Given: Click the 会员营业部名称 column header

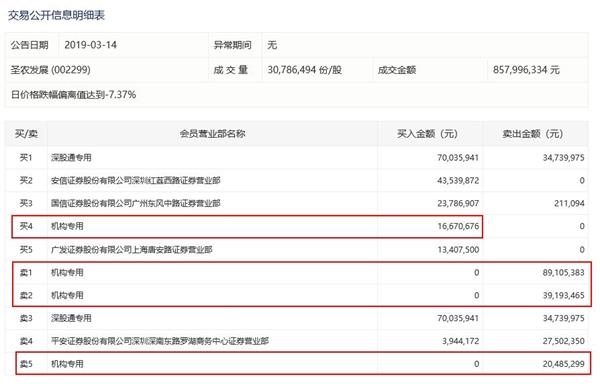Looking at the screenshot, I should pos(212,134).
